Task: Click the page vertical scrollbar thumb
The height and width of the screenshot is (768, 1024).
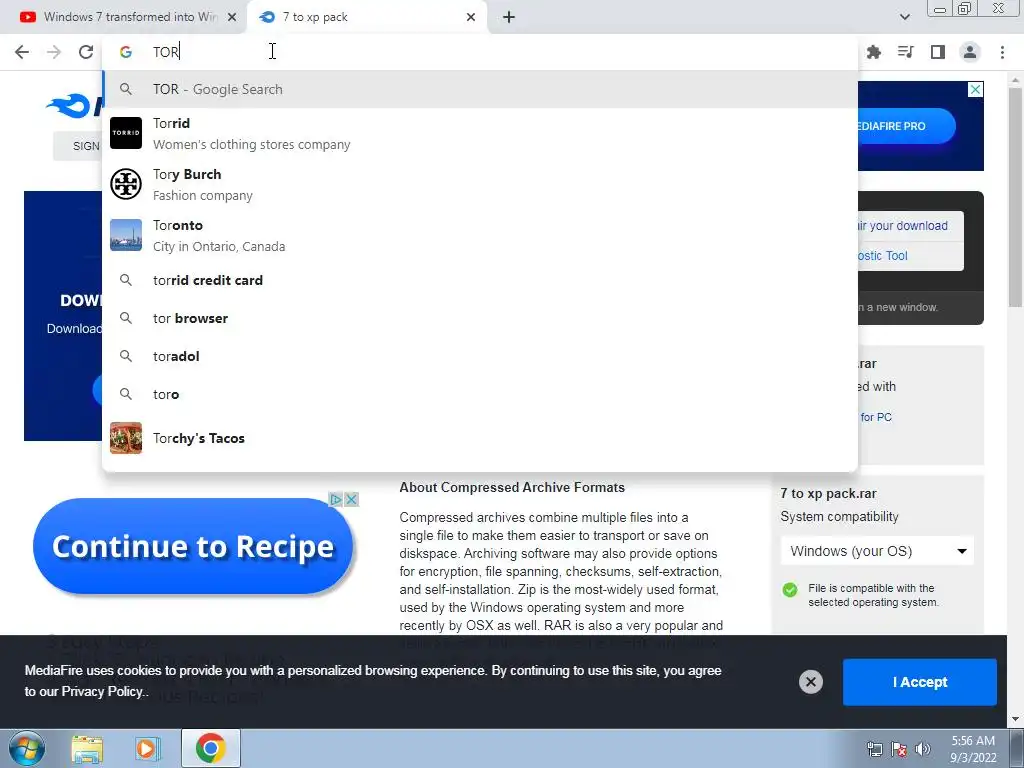Action: 1015,196
